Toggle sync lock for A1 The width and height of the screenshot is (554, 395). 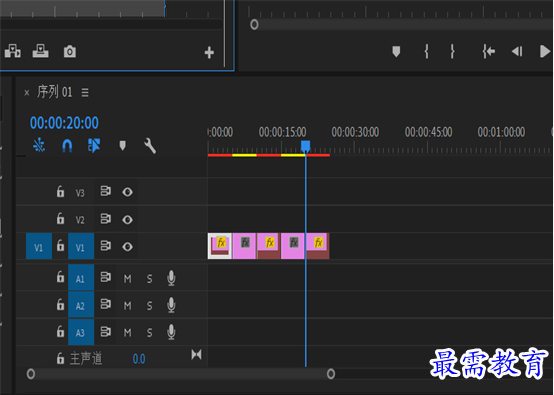point(106,277)
